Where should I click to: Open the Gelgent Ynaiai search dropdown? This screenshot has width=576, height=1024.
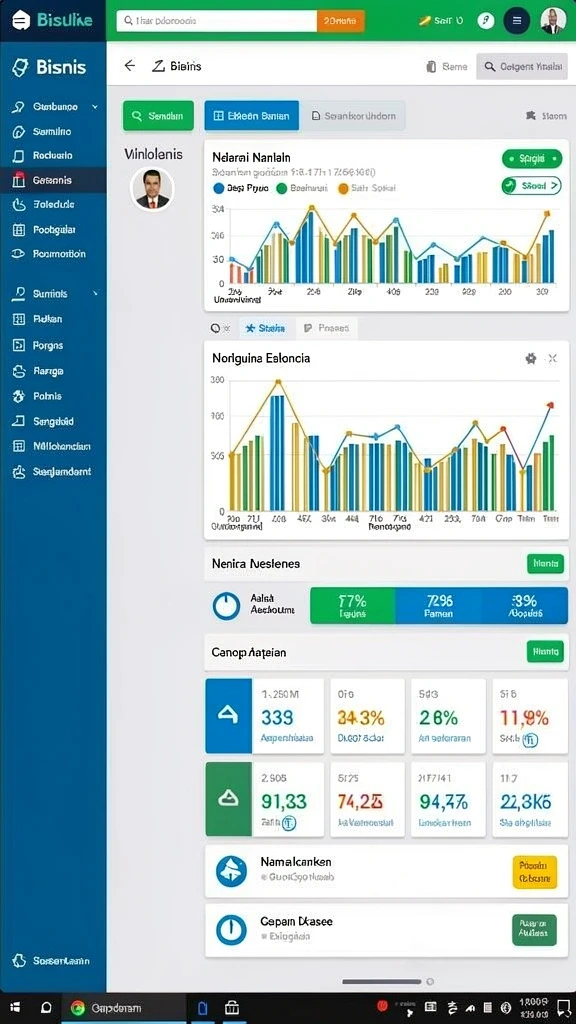point(522,67)
